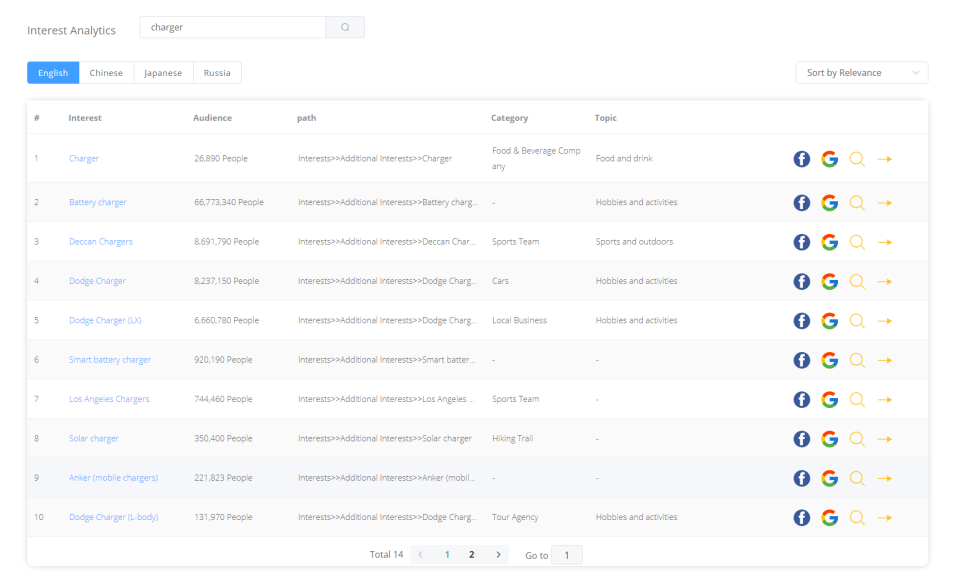Select the English language tab

pos(53,73)
